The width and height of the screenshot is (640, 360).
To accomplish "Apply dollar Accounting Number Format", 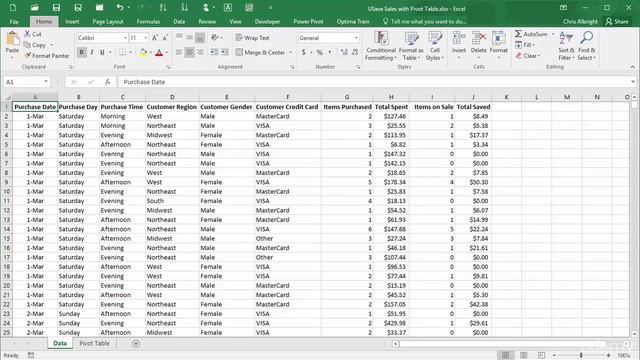I will (x=304, y=52).
